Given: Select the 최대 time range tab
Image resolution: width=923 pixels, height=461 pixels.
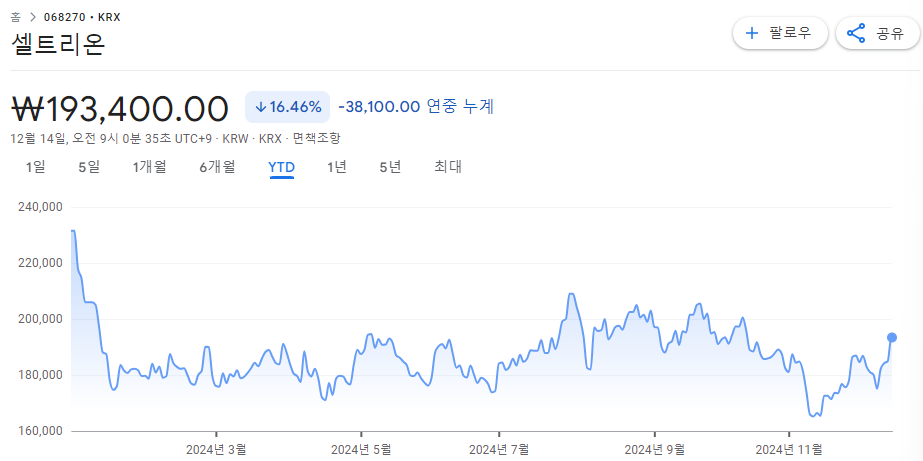Looking at the screenshot, I should (x=448, y=167).
